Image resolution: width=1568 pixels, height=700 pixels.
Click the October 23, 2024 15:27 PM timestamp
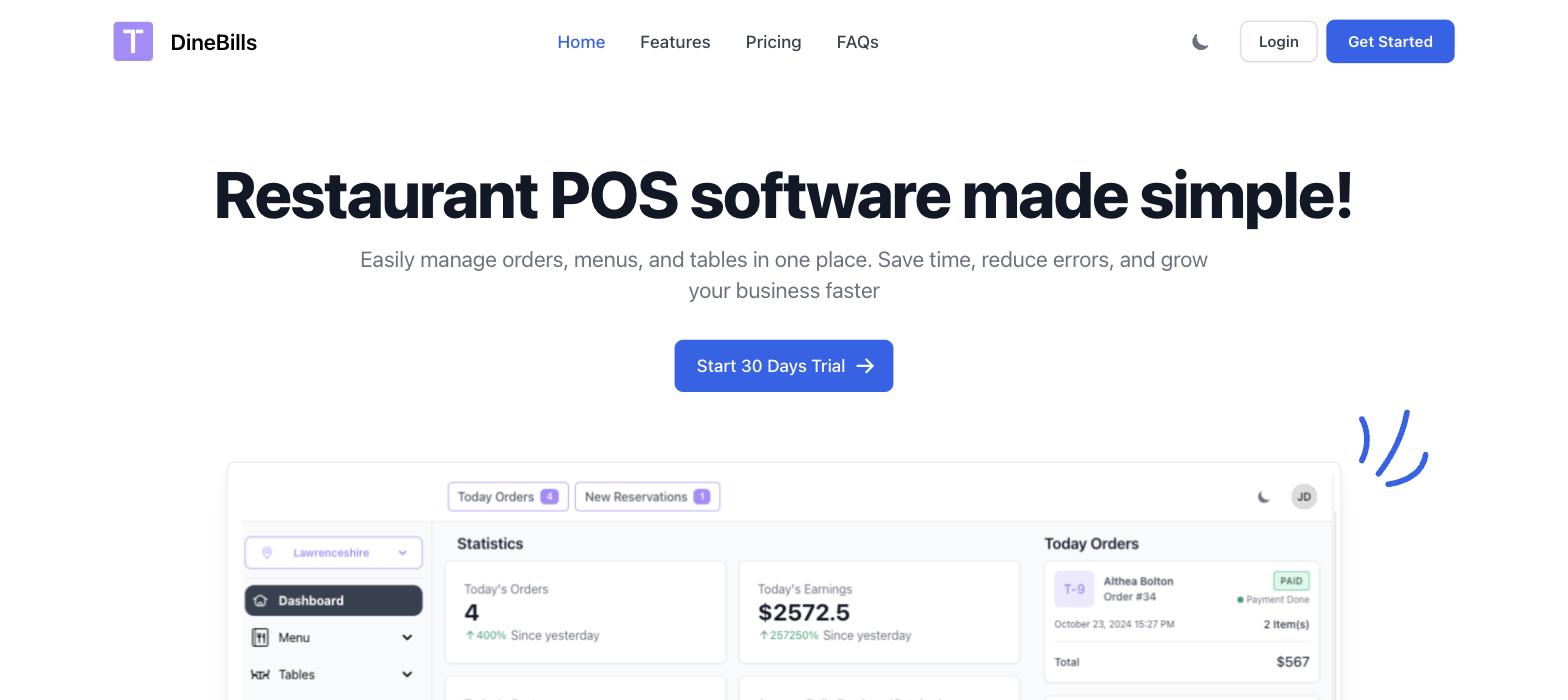click(1114, 624)
